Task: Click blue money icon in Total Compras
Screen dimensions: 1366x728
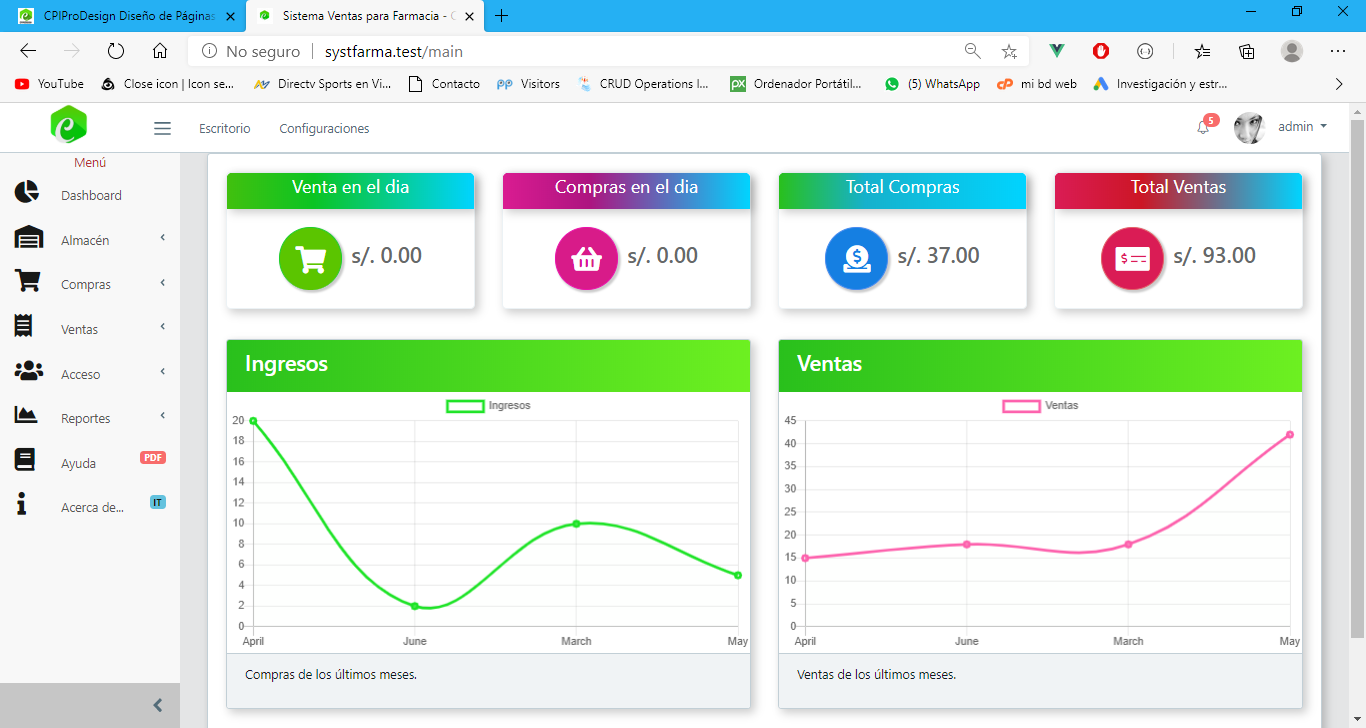Action: pos(857,258)
